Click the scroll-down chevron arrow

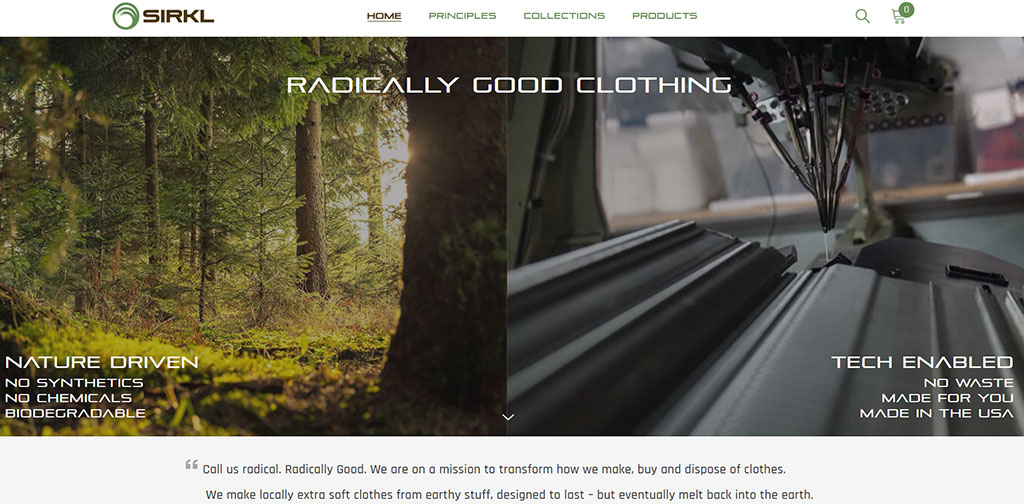point(508,417)
